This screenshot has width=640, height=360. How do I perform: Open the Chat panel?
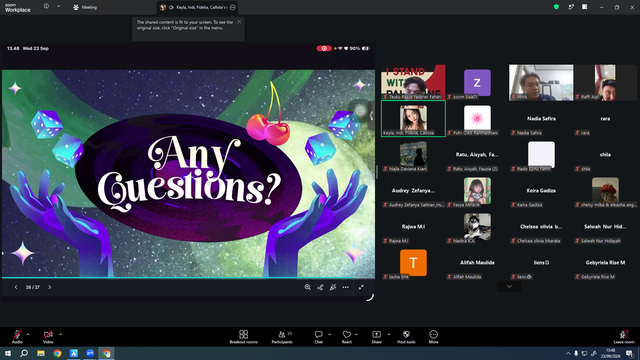click(318, 337)
